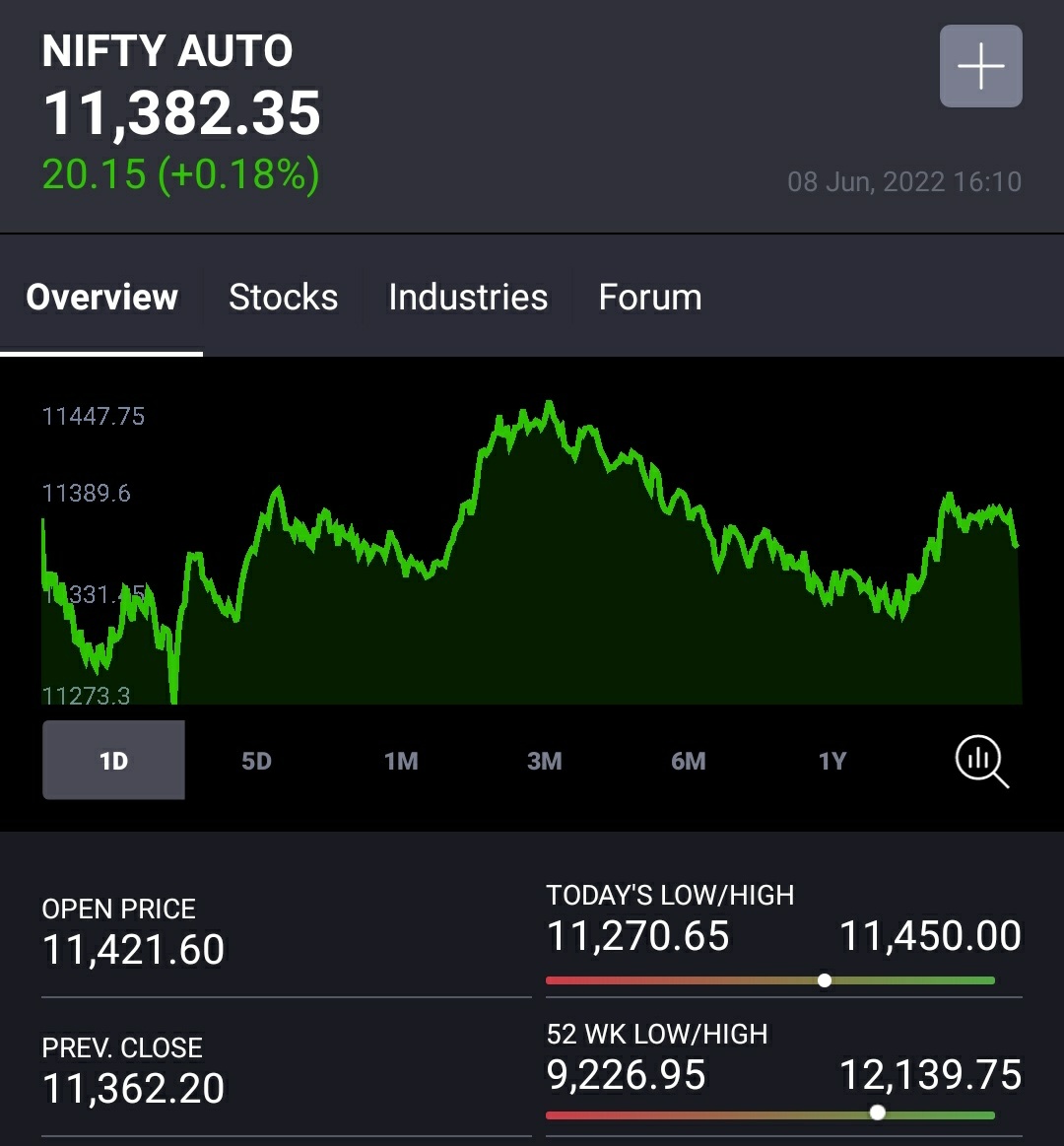Click the 11273.3 chart axis label
The width and height of the screenshot is (1064, 1146).
pos(87,695)
